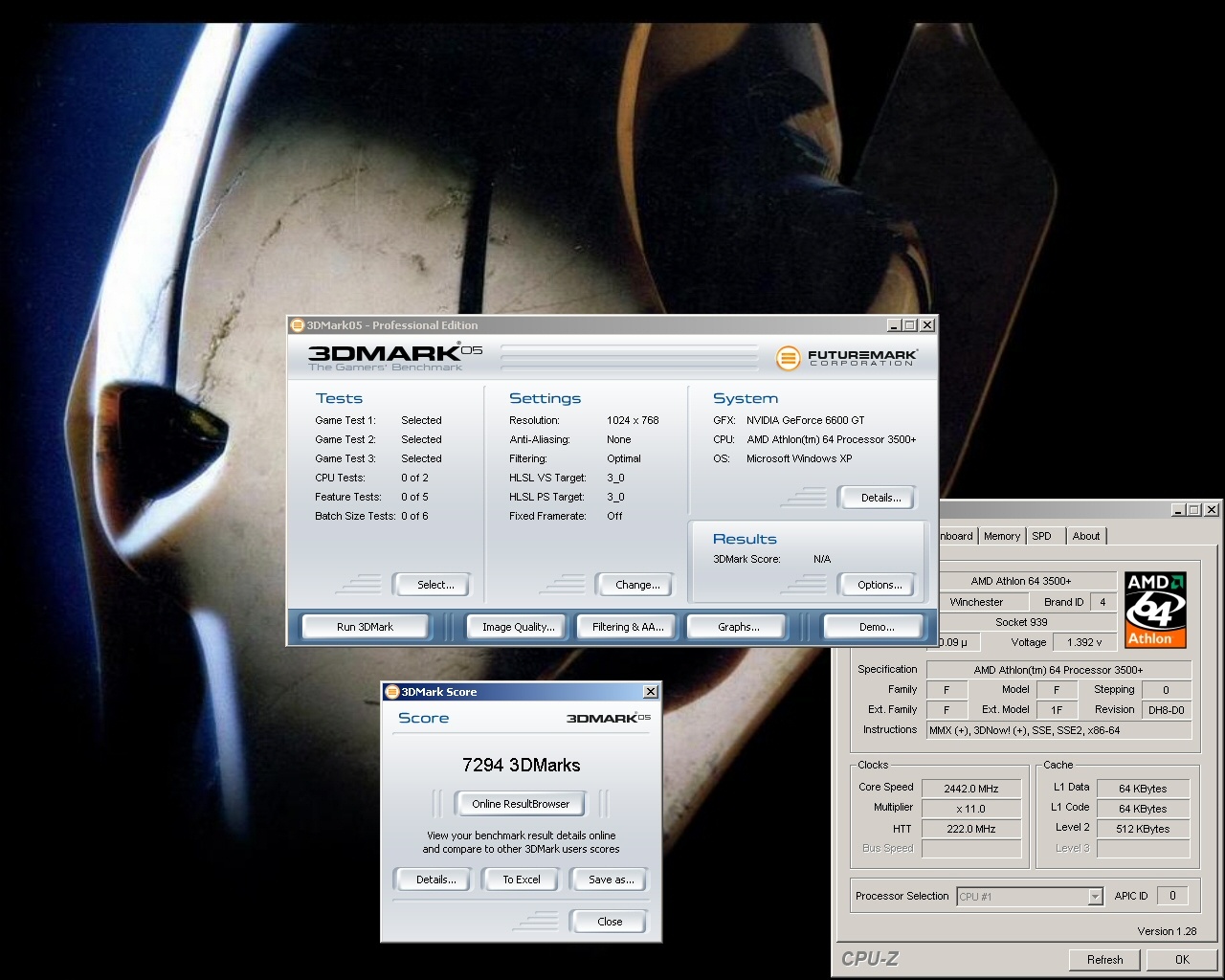Click the 'NVIDIA GeForce 6600 GT' text
Screen dimensions: 1225x980
tap(806, 420)
